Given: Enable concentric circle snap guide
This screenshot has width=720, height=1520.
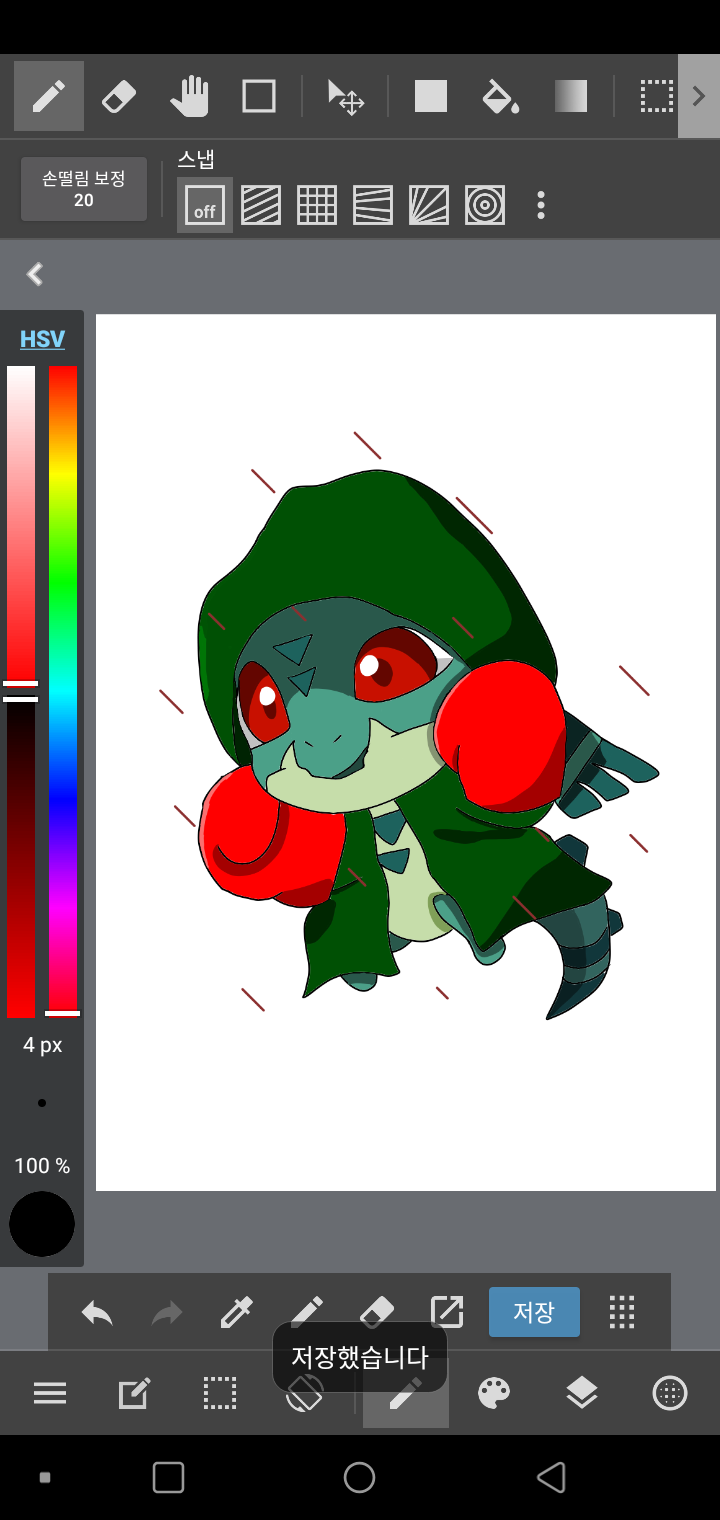Looking at the screenshot, I should tap(485, 205).
